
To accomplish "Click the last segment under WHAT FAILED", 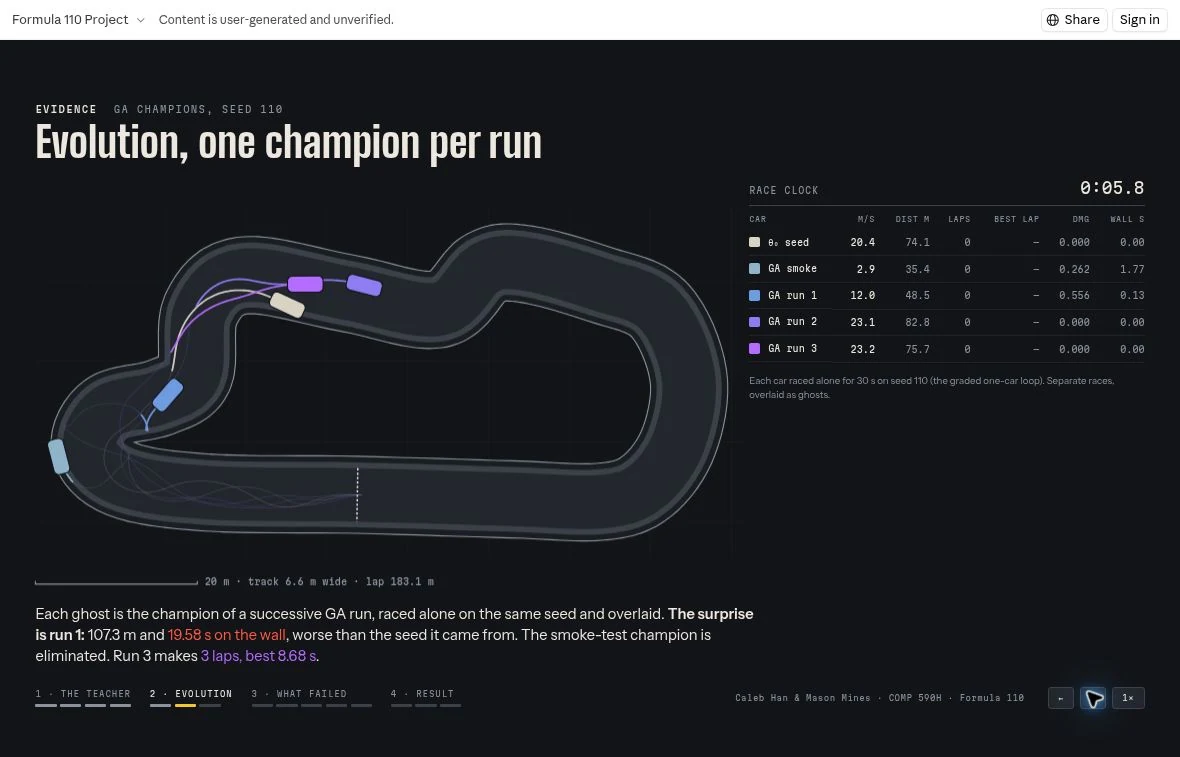I will [x=362, y=705].
